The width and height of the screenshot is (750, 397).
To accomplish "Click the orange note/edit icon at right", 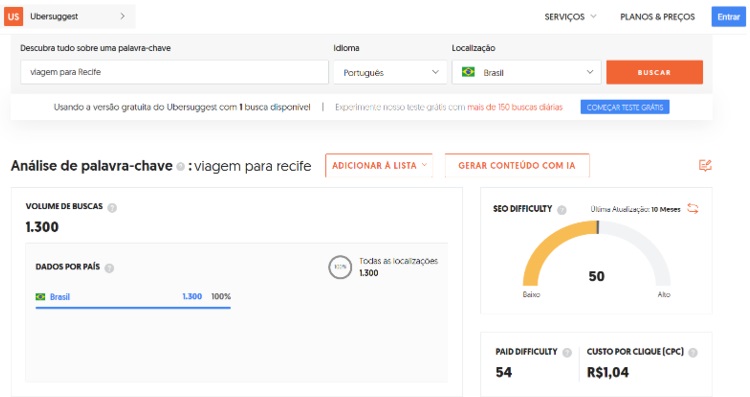I will (x=705, y=165).
